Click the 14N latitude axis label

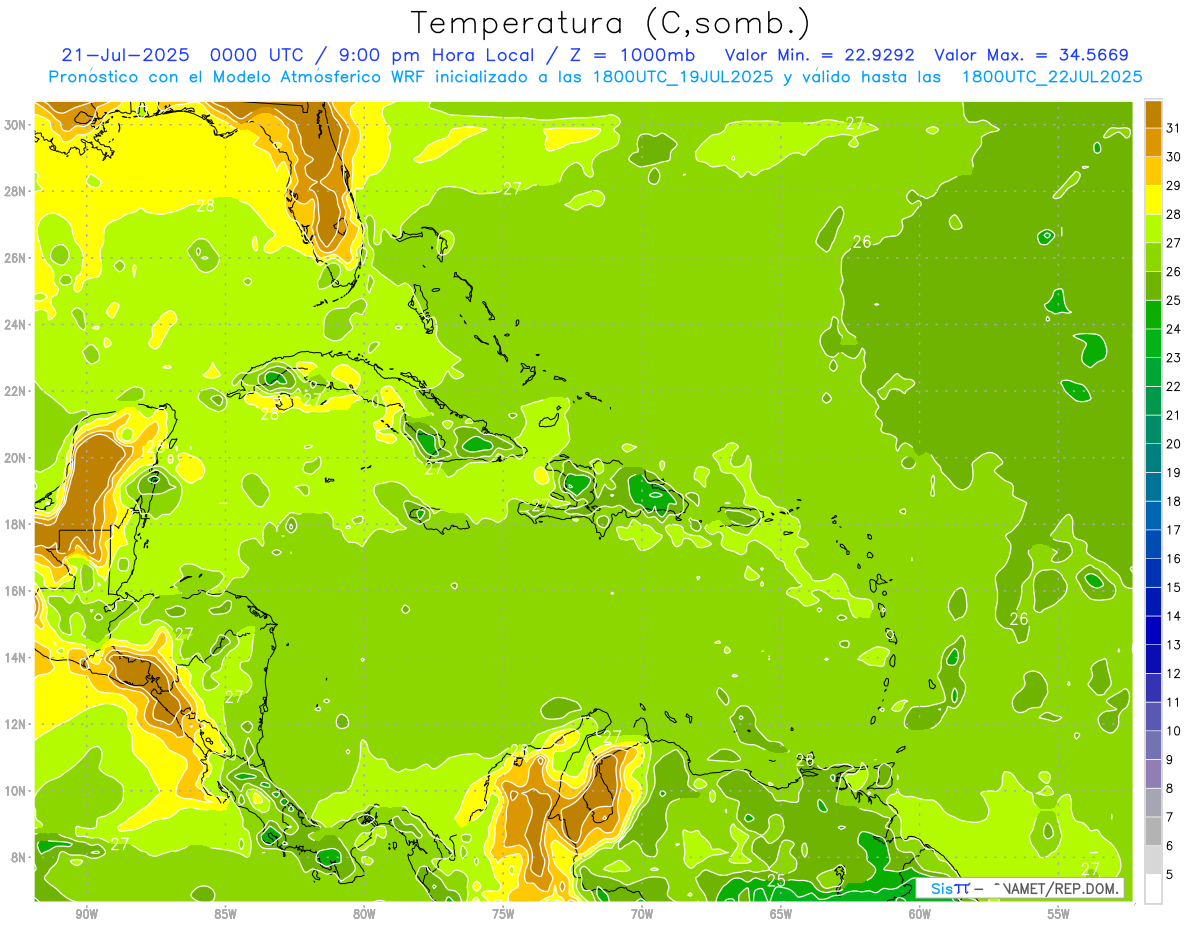(x=16, y=658)
